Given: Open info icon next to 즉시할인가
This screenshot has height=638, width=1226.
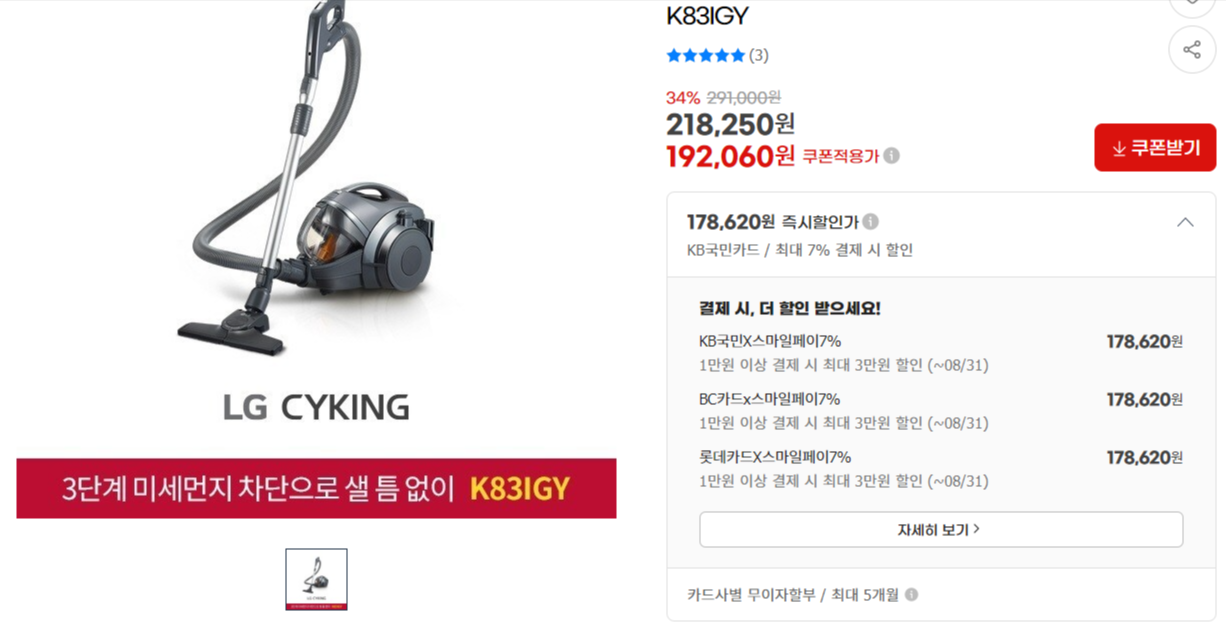Looking at the screenshot, I should pos(871,222).
